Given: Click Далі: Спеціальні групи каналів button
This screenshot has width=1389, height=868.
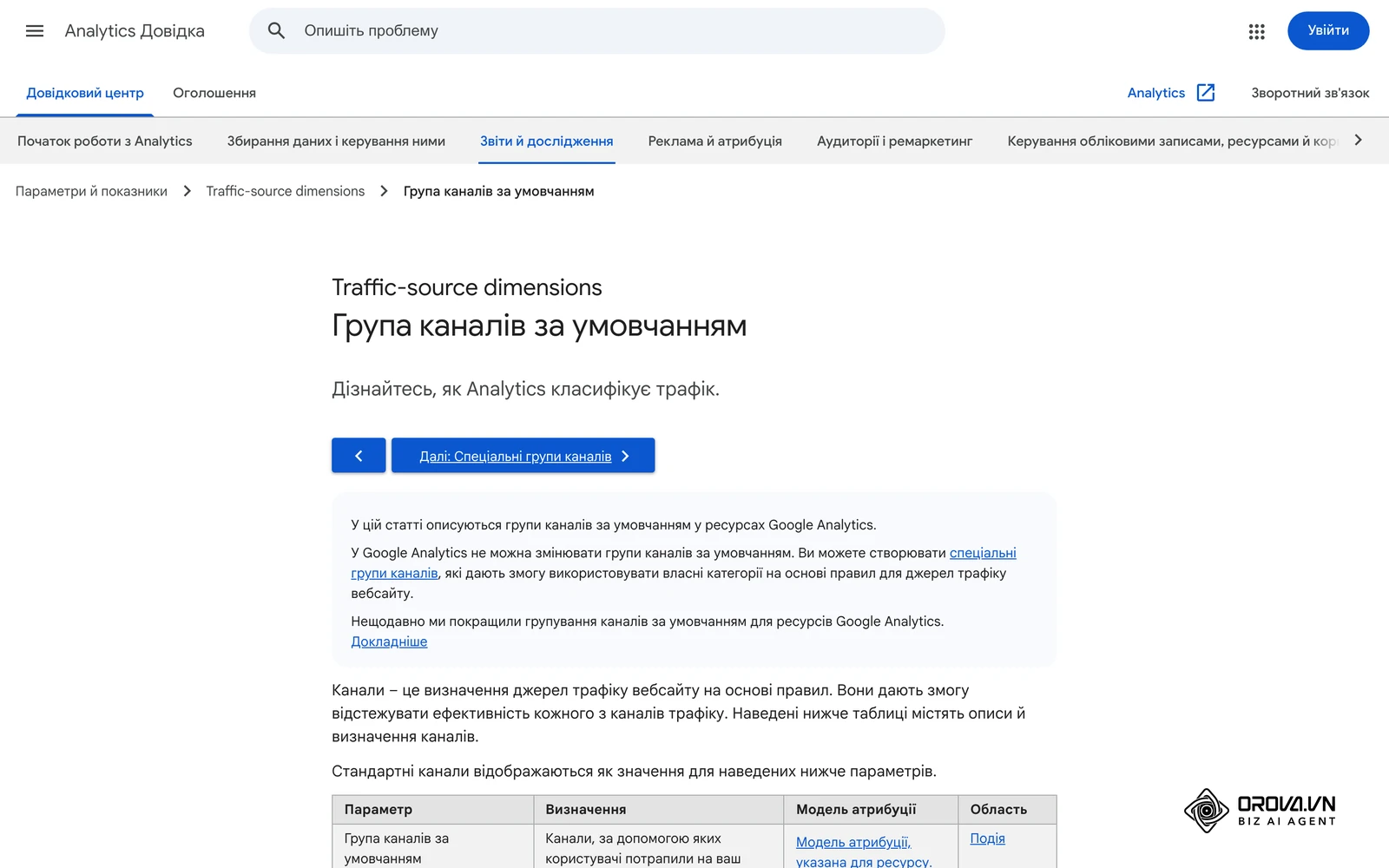Looking at the screenshot, I should point(523,456).
